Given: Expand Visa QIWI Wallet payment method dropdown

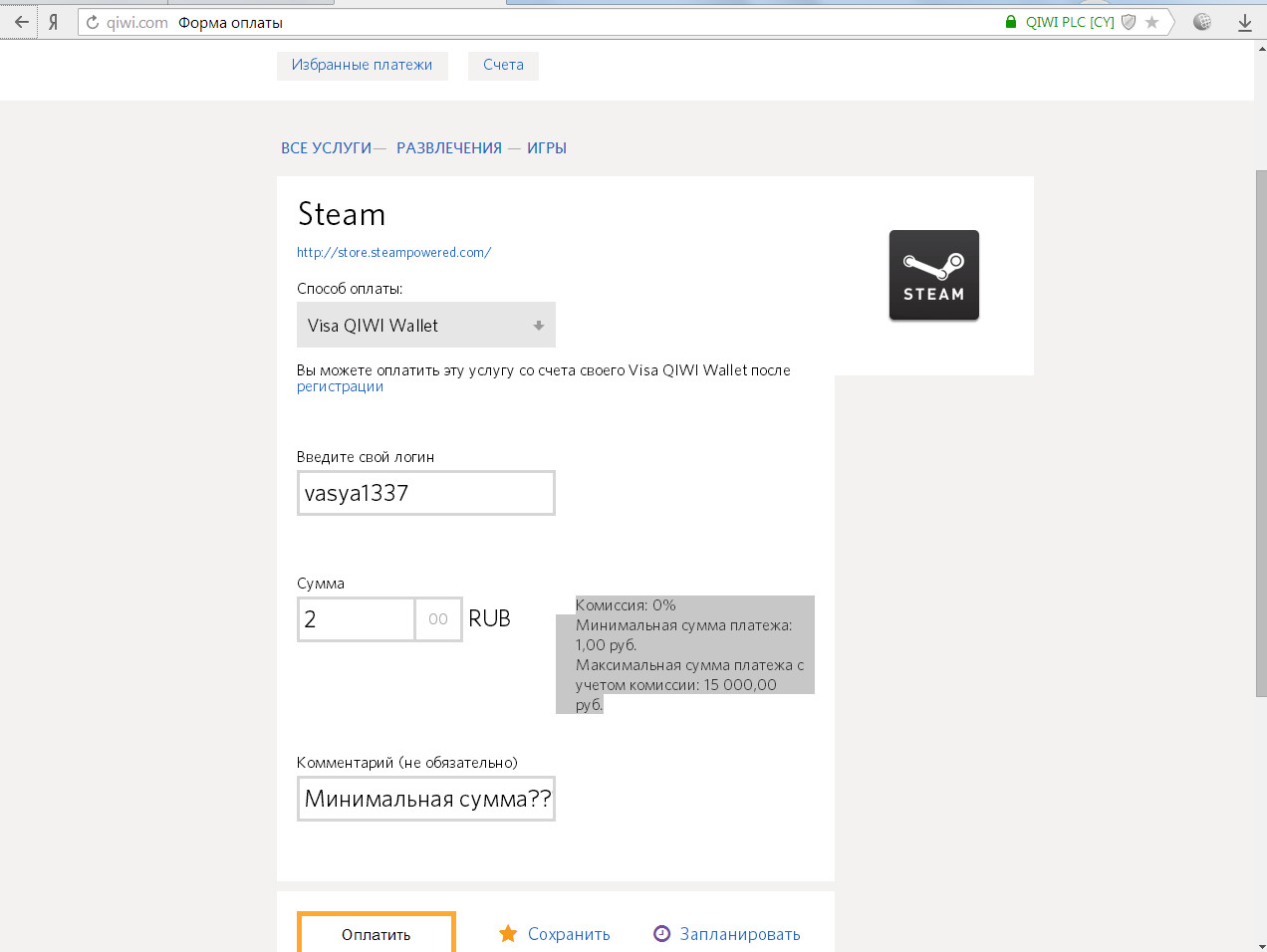Looking at the screenshot, I should [x=426, y=326].
